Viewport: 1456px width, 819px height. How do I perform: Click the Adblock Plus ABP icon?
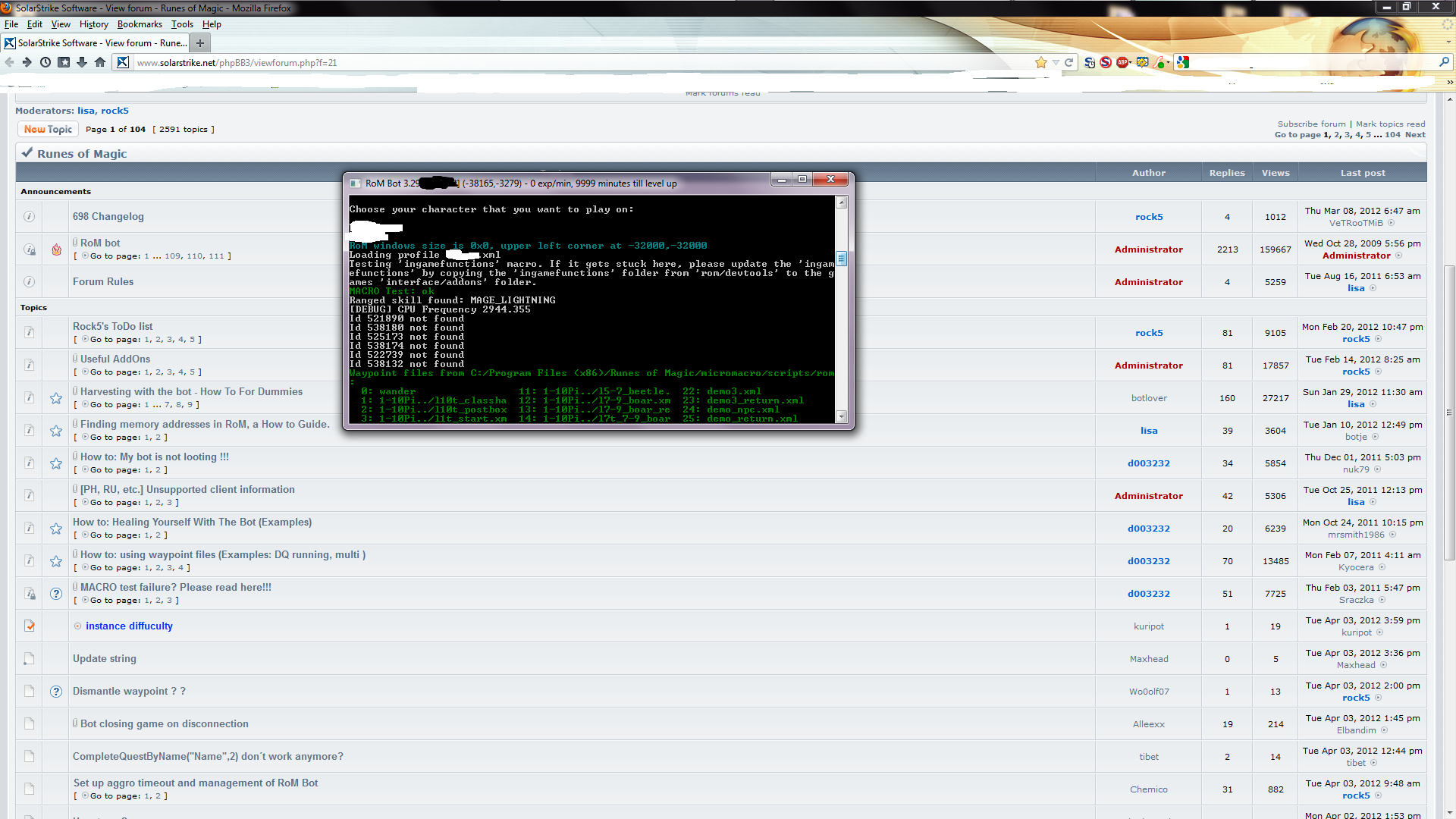point(1122,63)
